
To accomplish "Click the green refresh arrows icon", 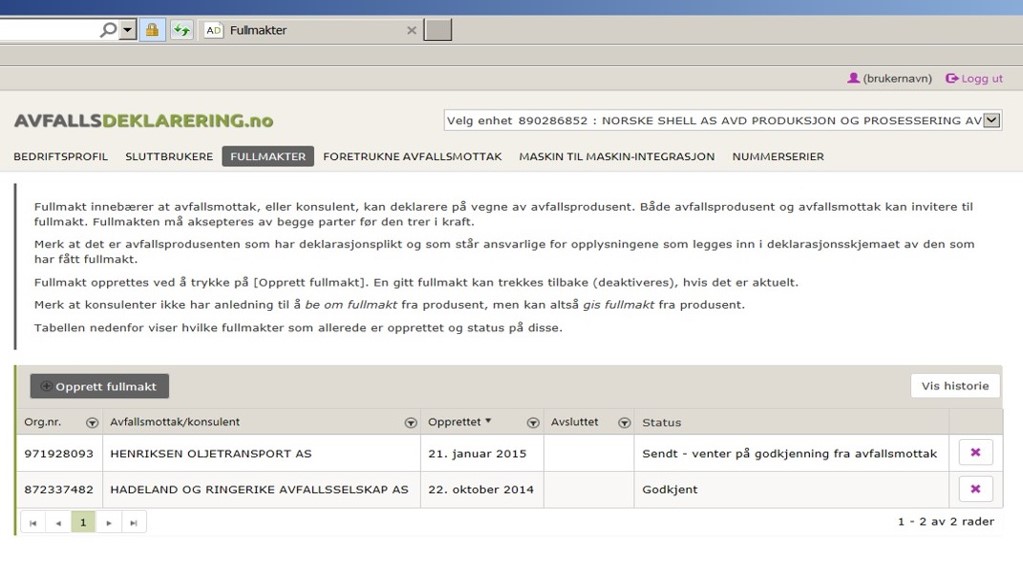I will [181, 30].
